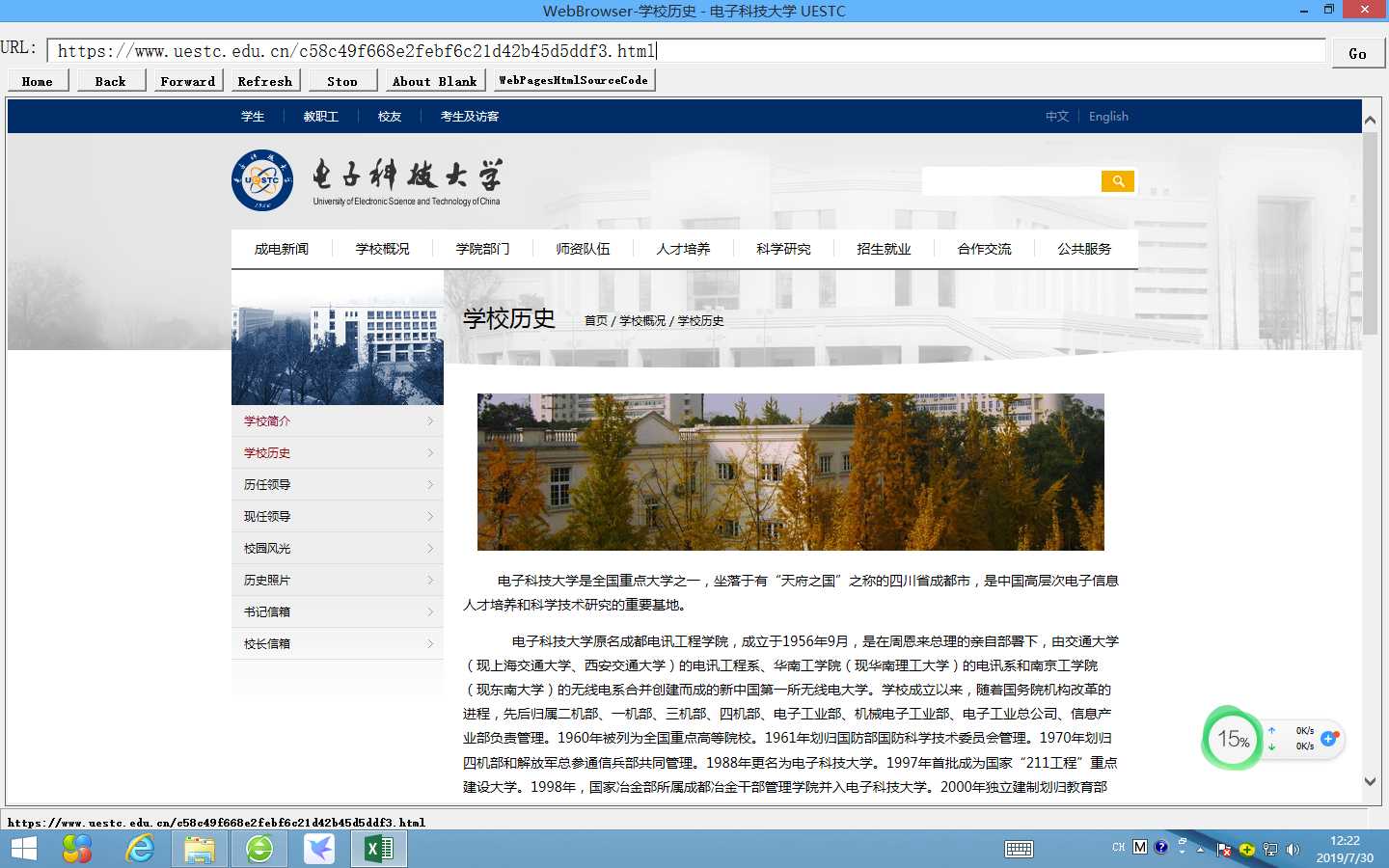Expand 书记信箱 sidebar arrow
Image resolution: width=1389 pixels, height=868 pixels.
coord(430,611)
